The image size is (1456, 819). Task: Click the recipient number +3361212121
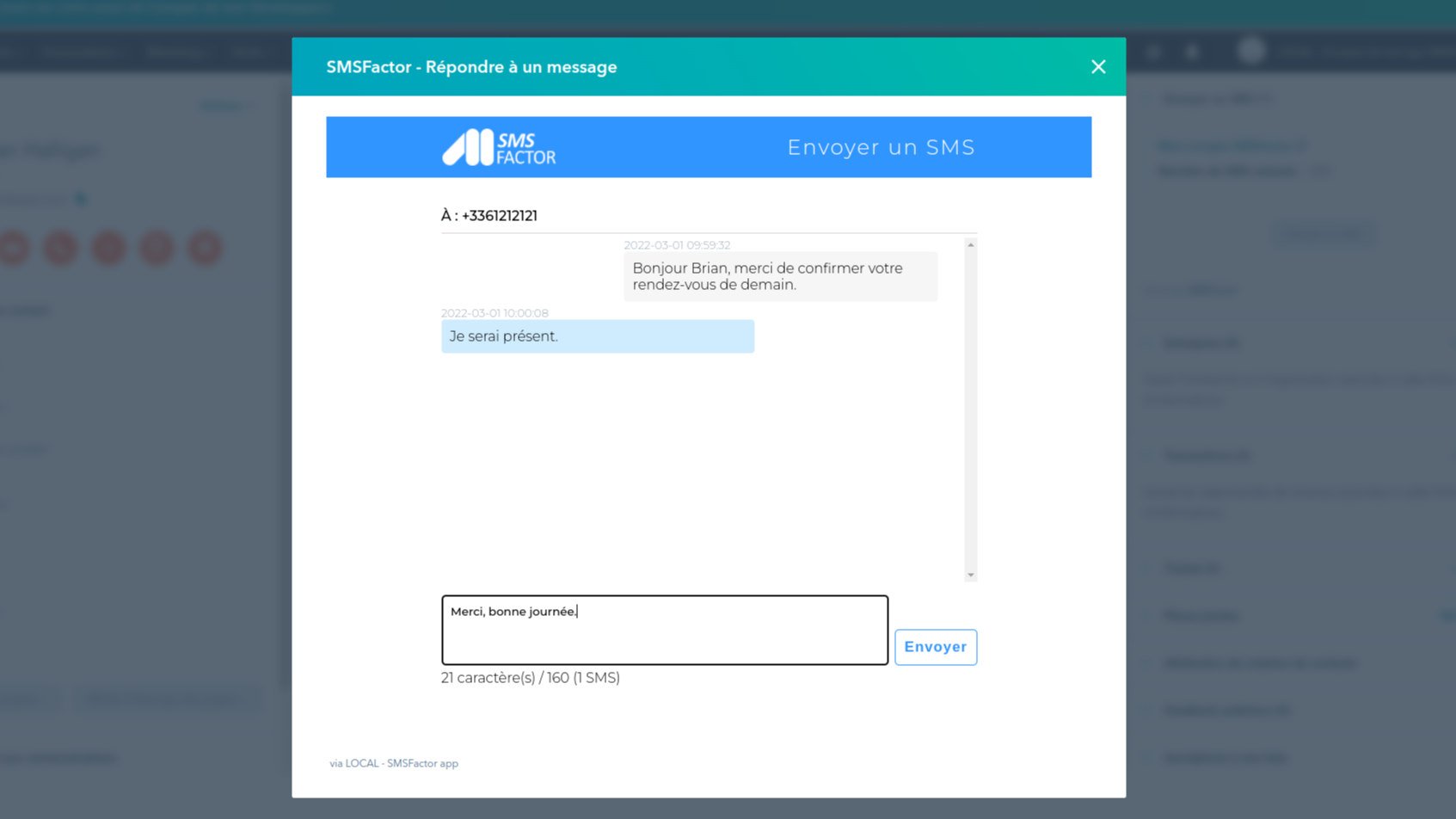coord(499,216)
